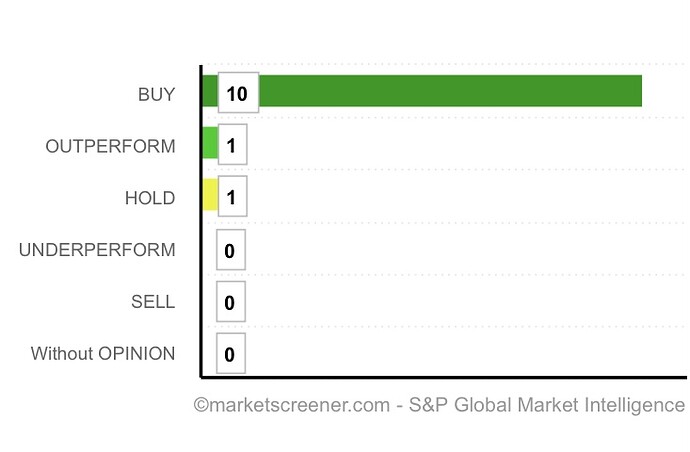The image size is (690, 452).
Task: Select the light green OUTPERFORM bar
Action: [210, 143]
